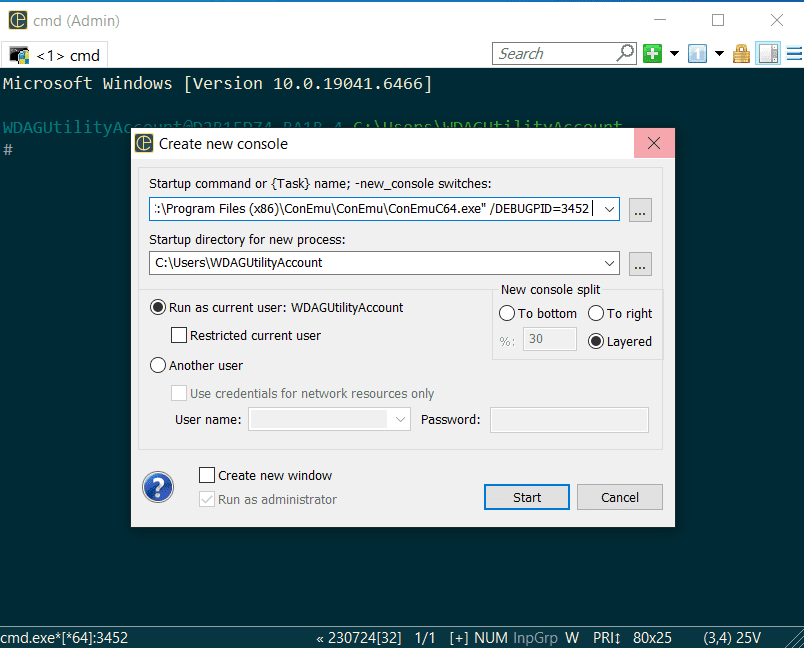Expand the arrow next to the console list icon
The height and width of the screenshot is (648, 804).
point(719,53)
